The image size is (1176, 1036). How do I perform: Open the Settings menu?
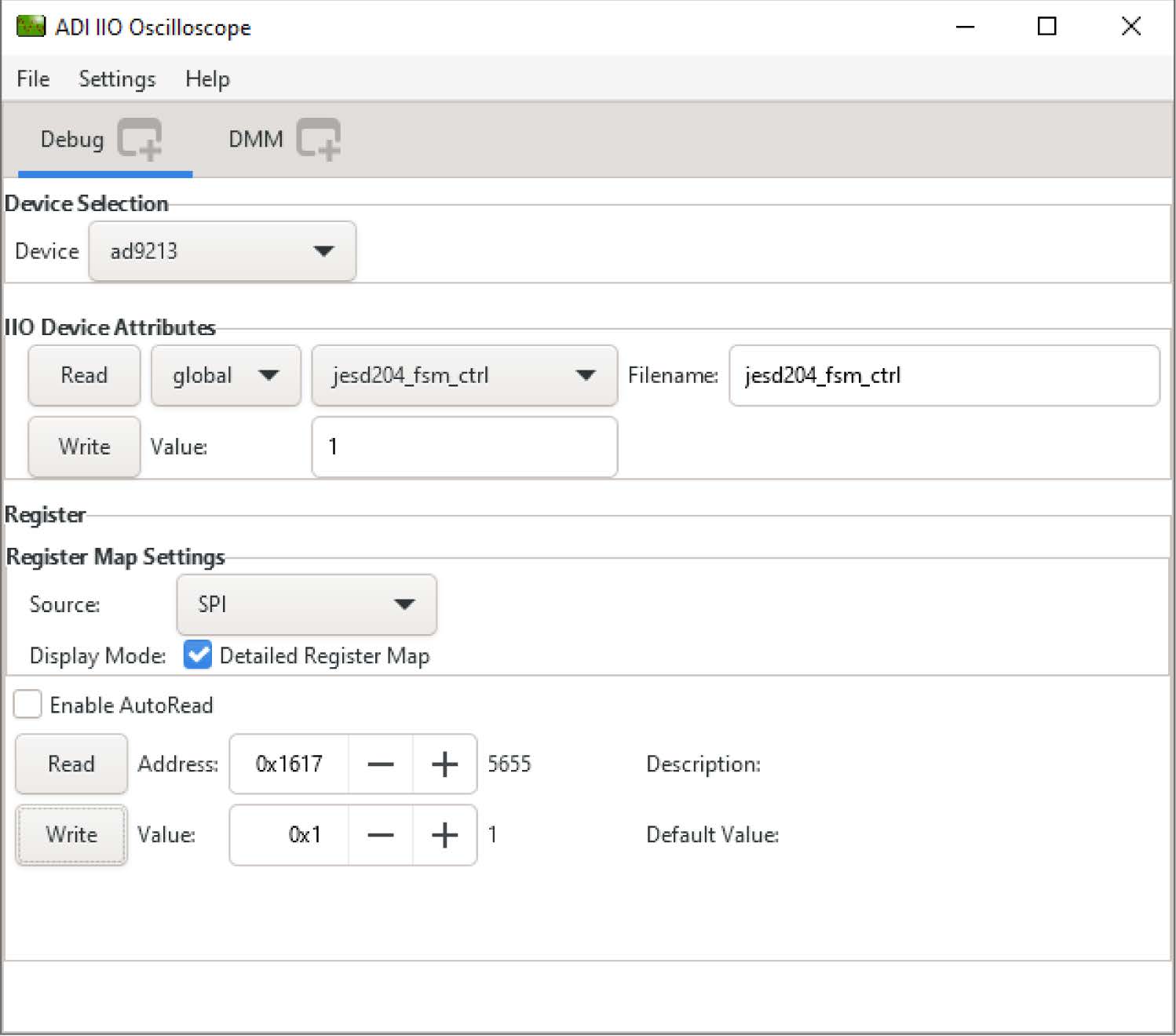click(x=117, y=79)
